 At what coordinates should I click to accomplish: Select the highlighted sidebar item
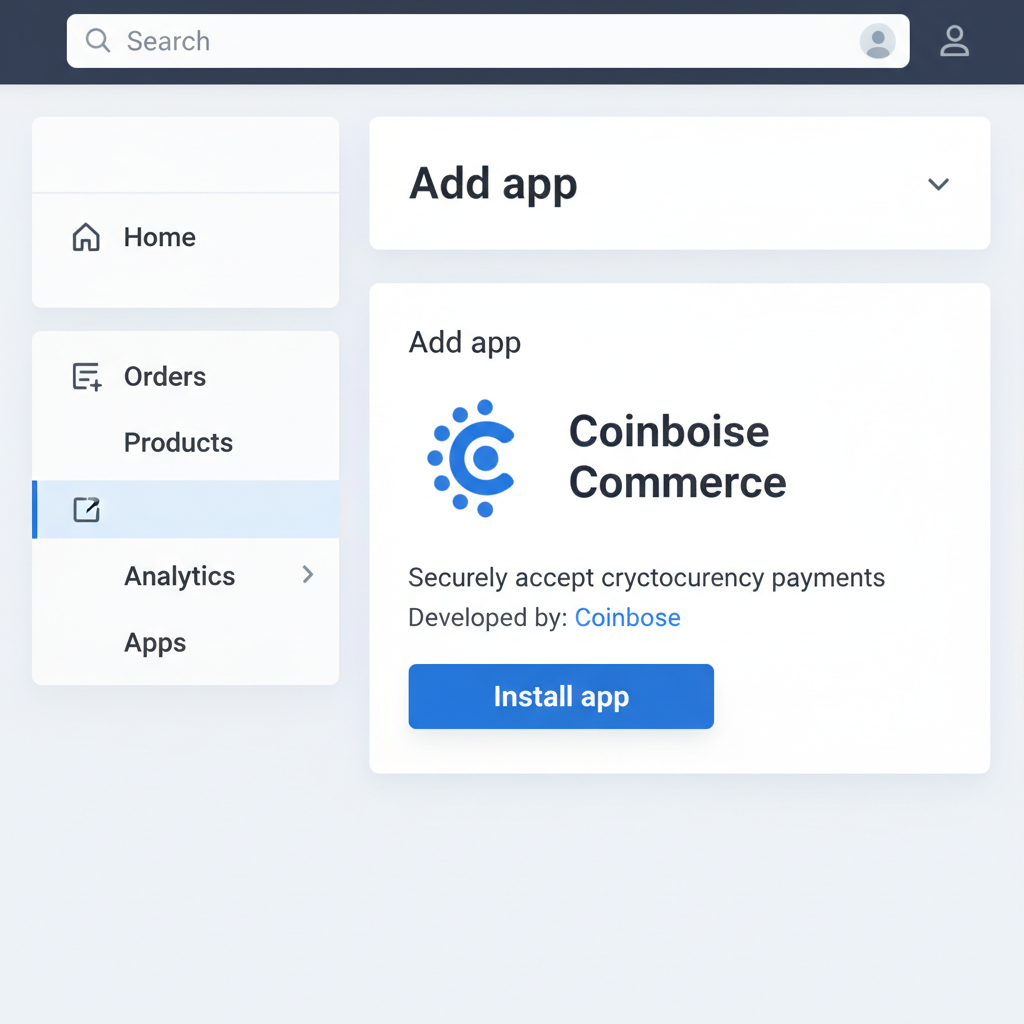185,509
